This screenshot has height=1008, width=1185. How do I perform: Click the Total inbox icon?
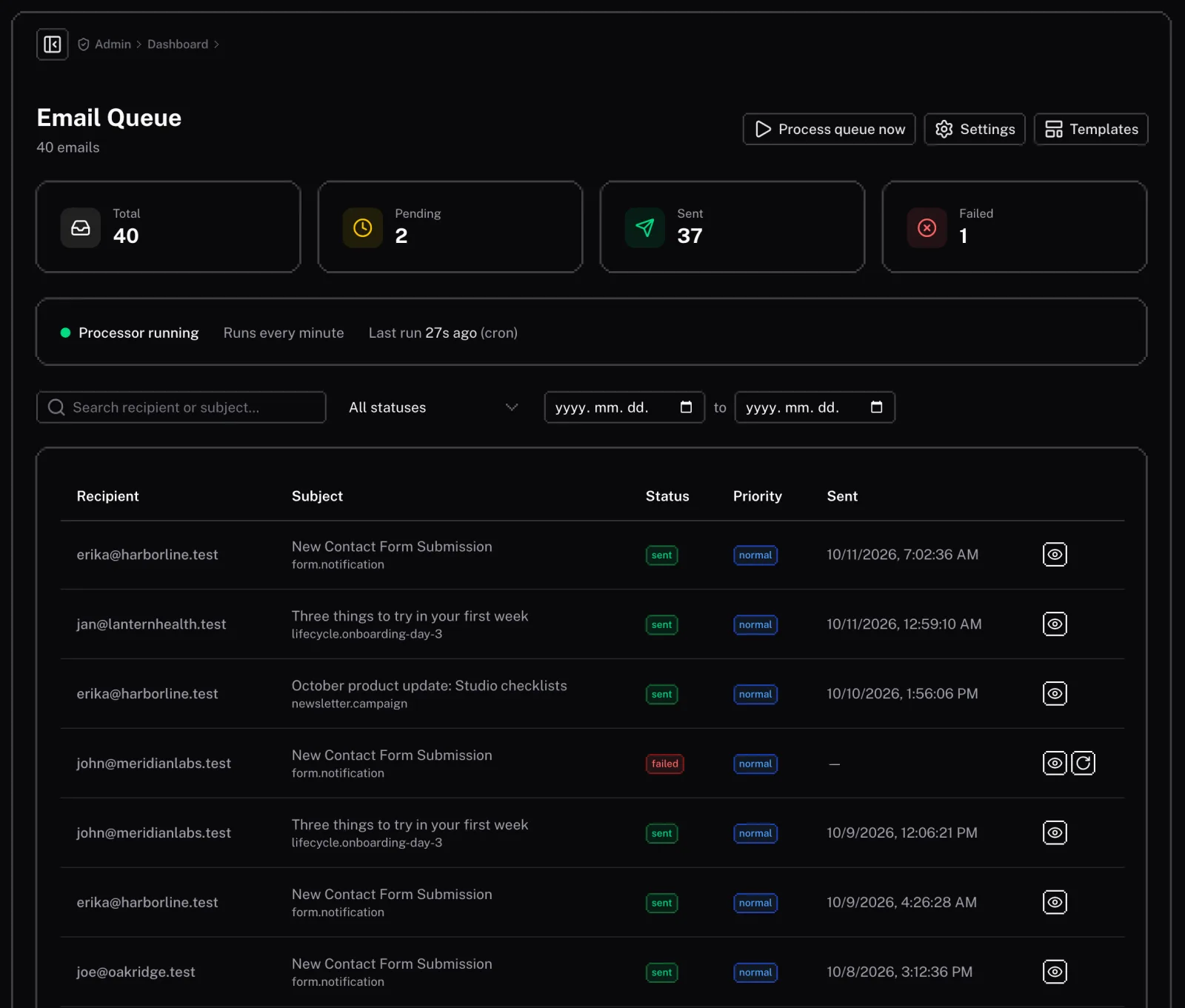coord(81,228)
